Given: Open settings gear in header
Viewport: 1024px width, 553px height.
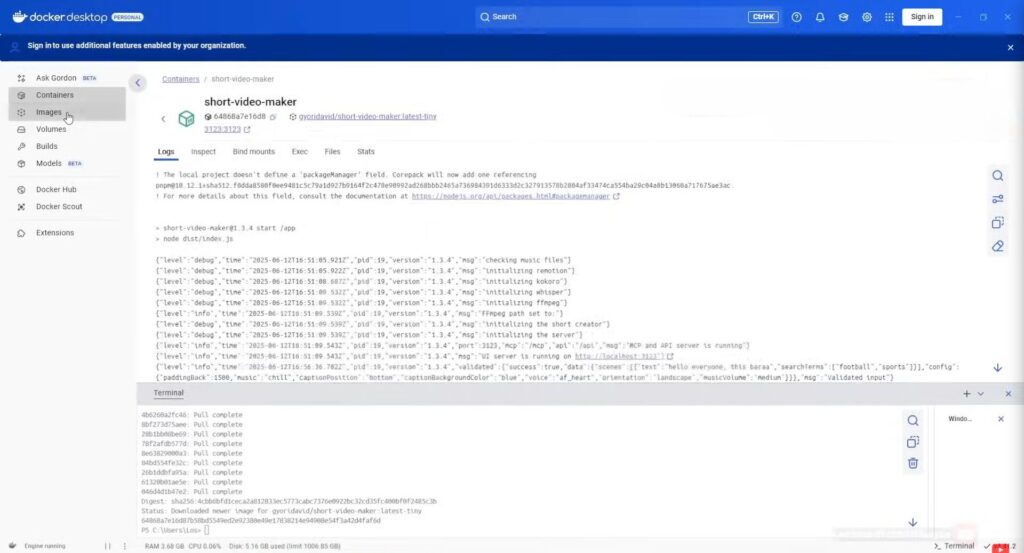Looking at the screenshot, I should click(866, 17).
